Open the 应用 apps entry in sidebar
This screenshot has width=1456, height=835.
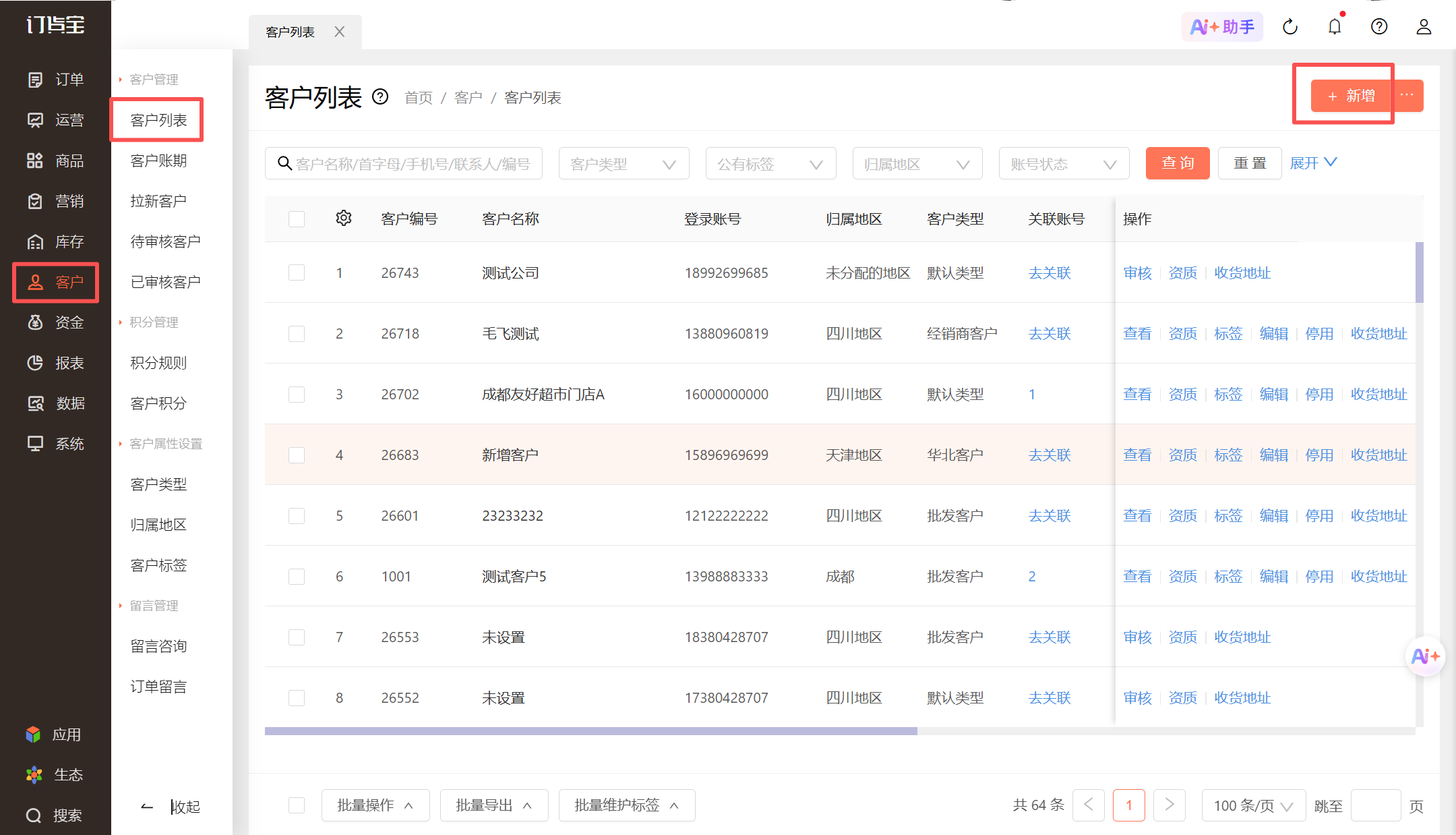click(x=54, y=735)
